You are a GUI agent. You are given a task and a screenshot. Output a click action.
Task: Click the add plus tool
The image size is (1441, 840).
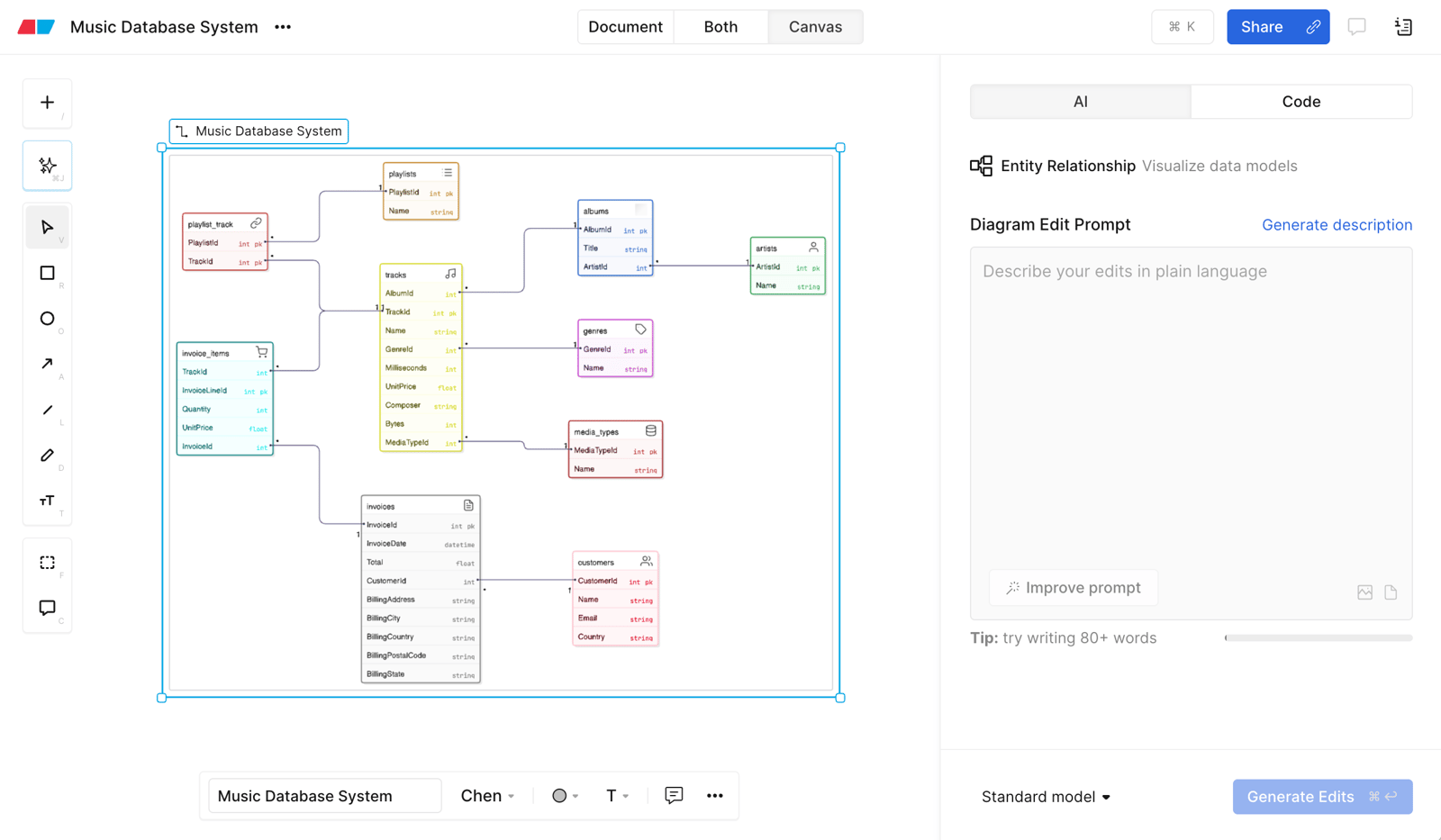[x=47, y=103]
